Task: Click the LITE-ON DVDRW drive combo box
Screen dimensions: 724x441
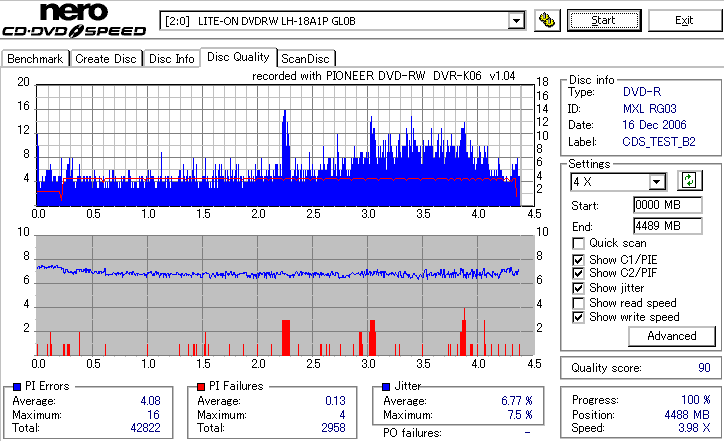Action: [342, 21]
